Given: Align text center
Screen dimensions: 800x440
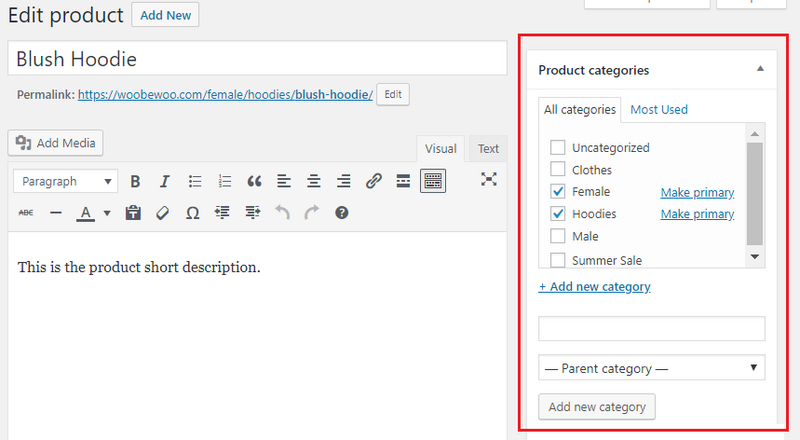Looking at the screenshot, I should tap(314, 181).
